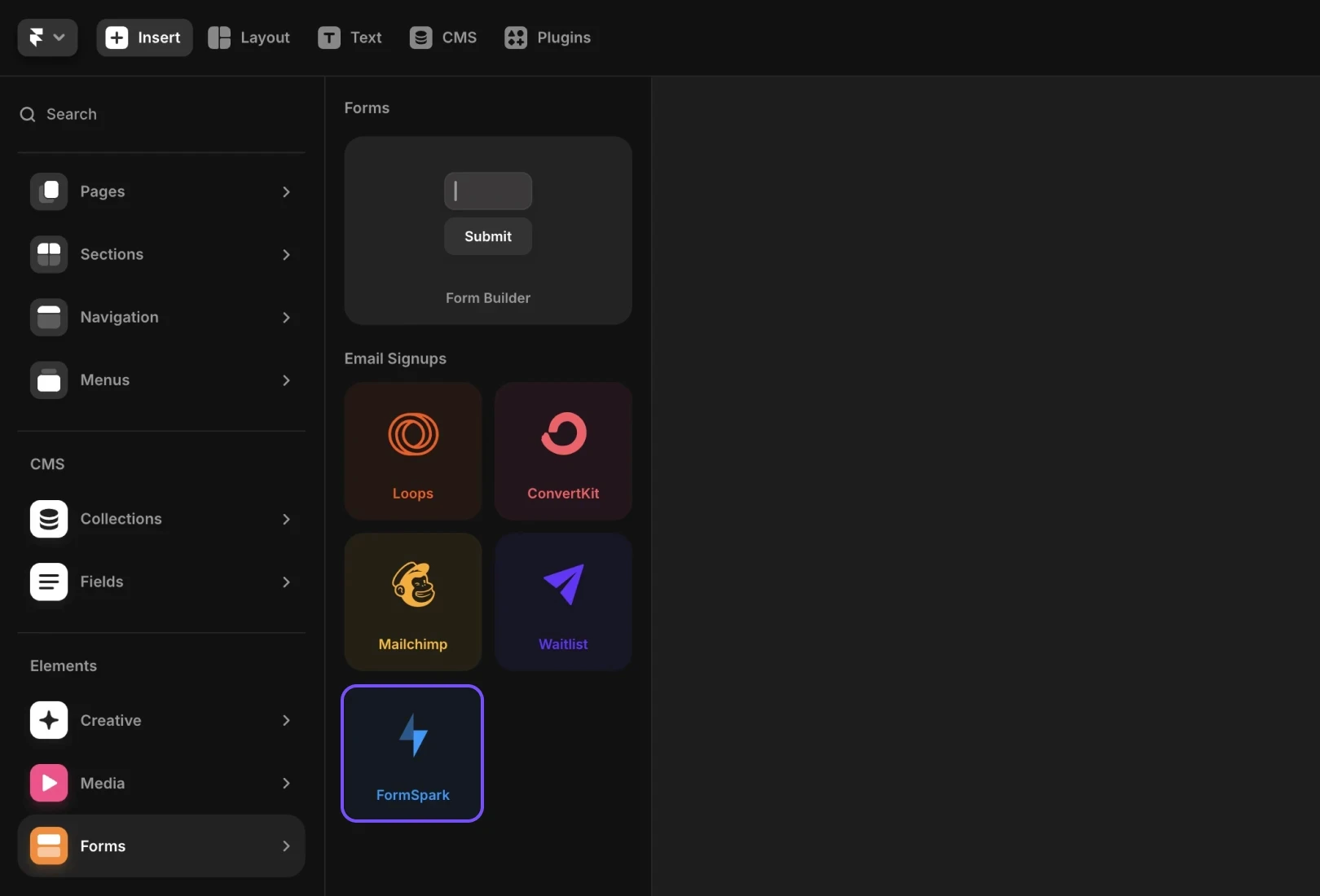Expand the Sections chevron
1320x896 pixels.
click(286, 254)
